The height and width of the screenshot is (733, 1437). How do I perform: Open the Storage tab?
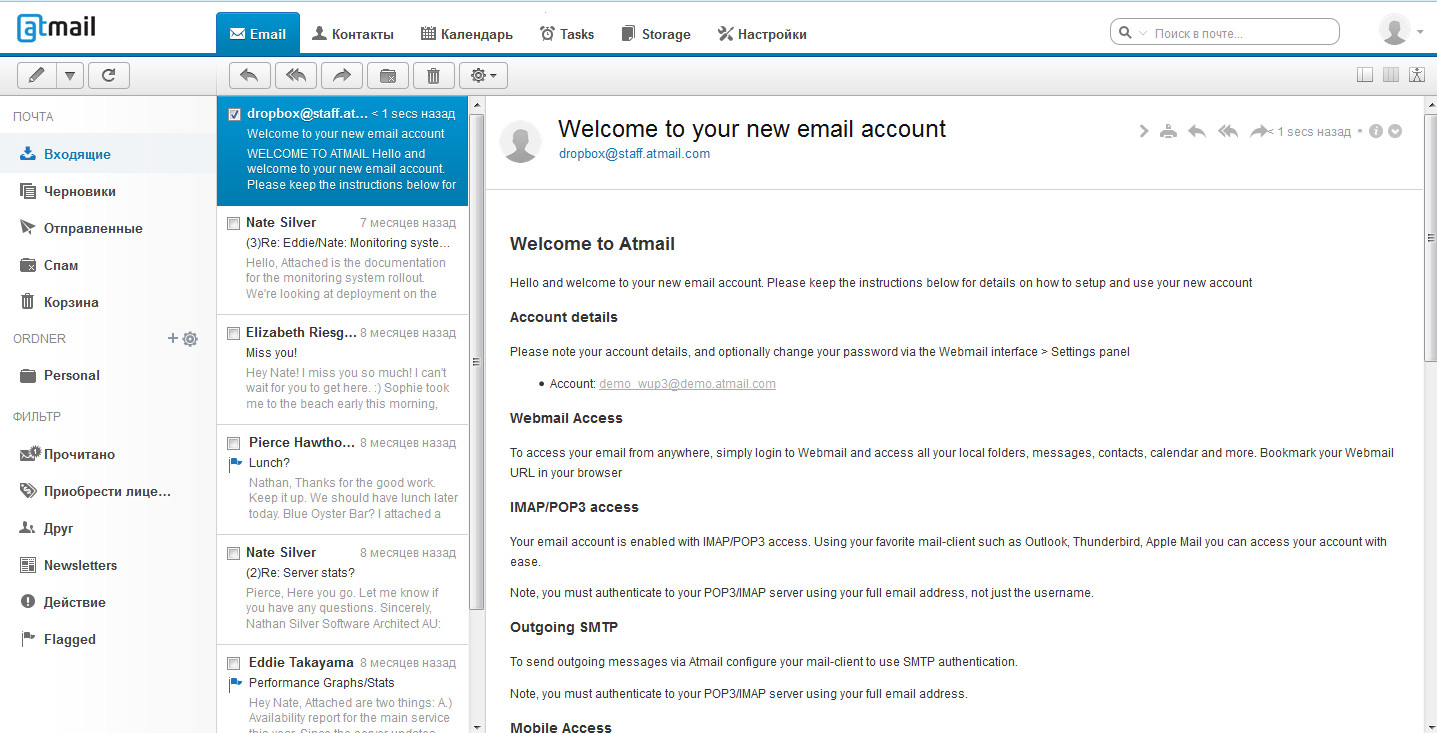pos(656,34)
